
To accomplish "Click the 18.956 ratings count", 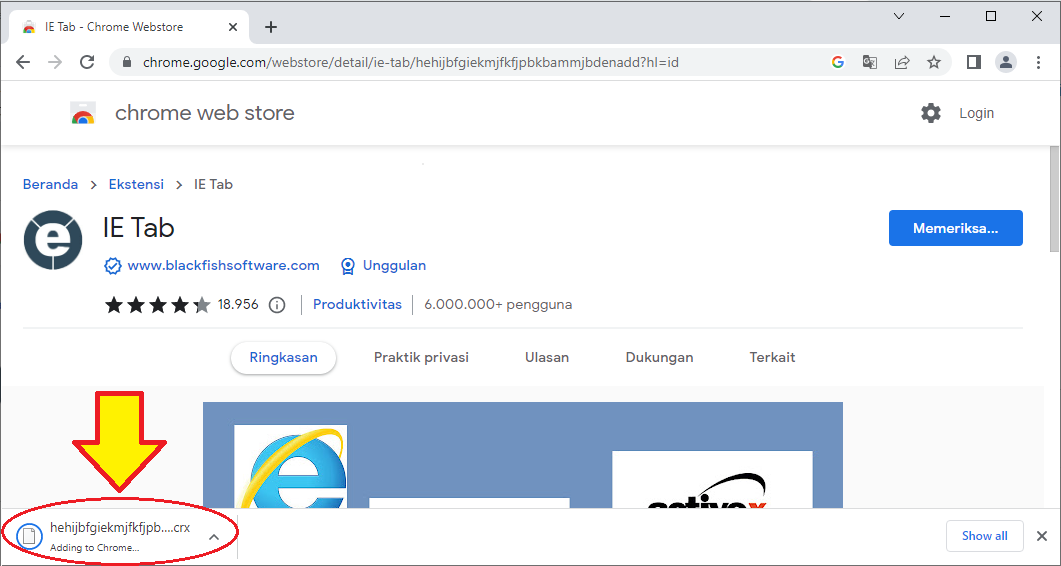I will pos(238,305).
